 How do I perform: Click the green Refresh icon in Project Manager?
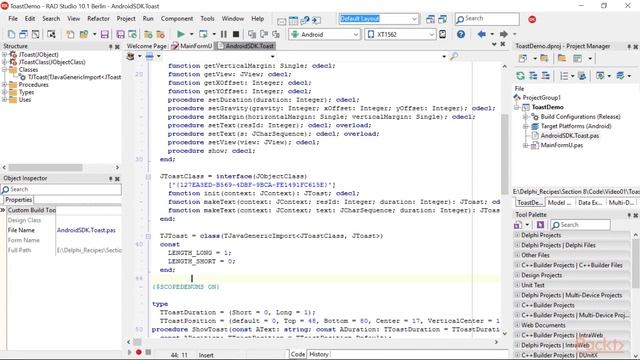(x=520, y=76)
